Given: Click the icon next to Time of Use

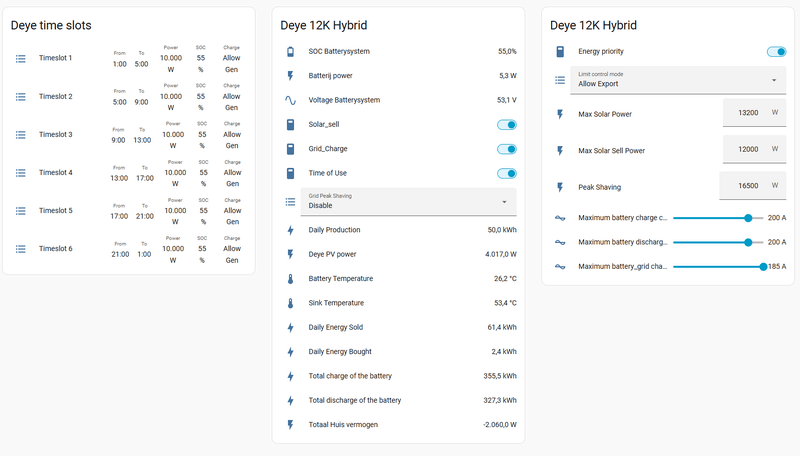Looking at the screenshot, I should 290,173.
